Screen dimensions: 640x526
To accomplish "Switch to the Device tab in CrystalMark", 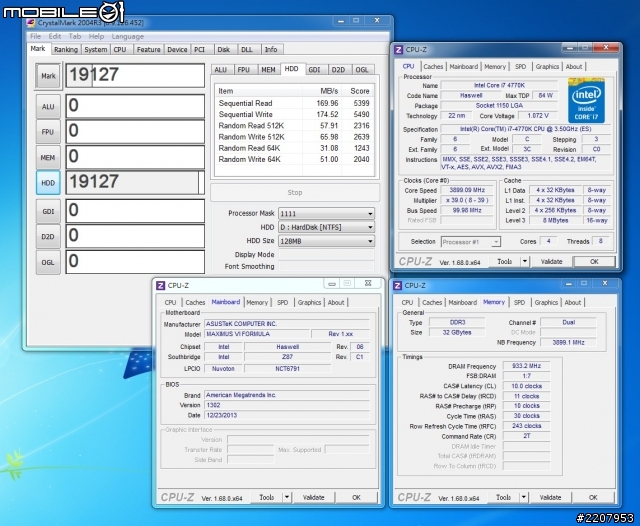I will pyautogui.click(x=177, y=49).
